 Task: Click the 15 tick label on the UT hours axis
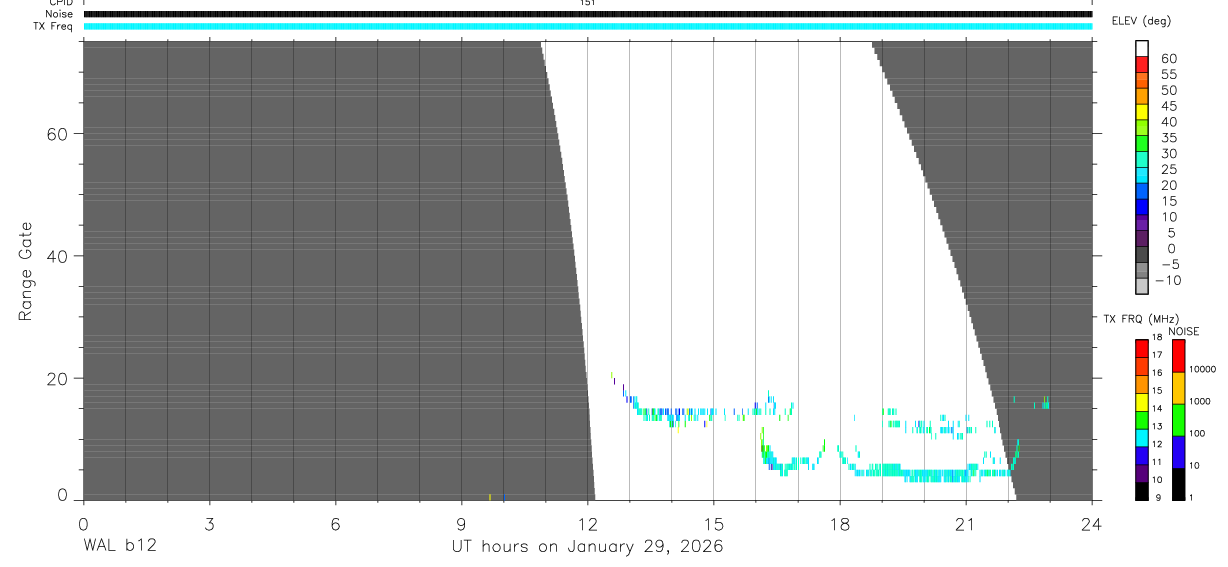point(713,523)
